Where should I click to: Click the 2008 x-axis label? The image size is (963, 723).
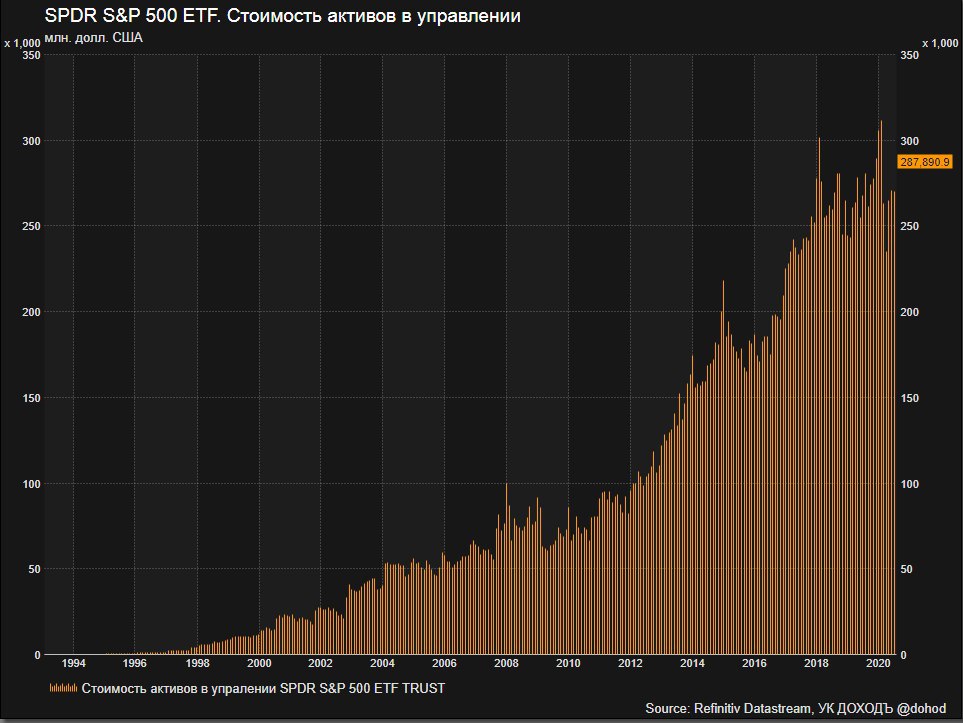point(506,663)
